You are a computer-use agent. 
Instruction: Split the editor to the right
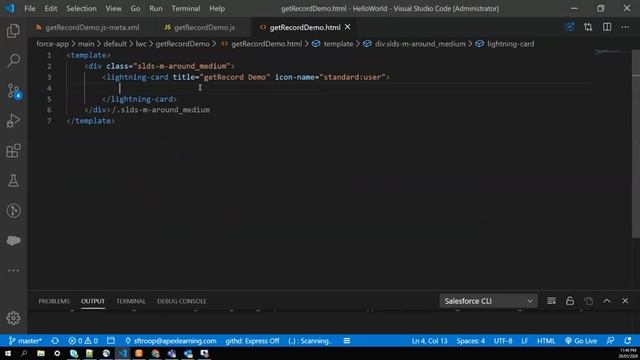click(x=607, y=27)
